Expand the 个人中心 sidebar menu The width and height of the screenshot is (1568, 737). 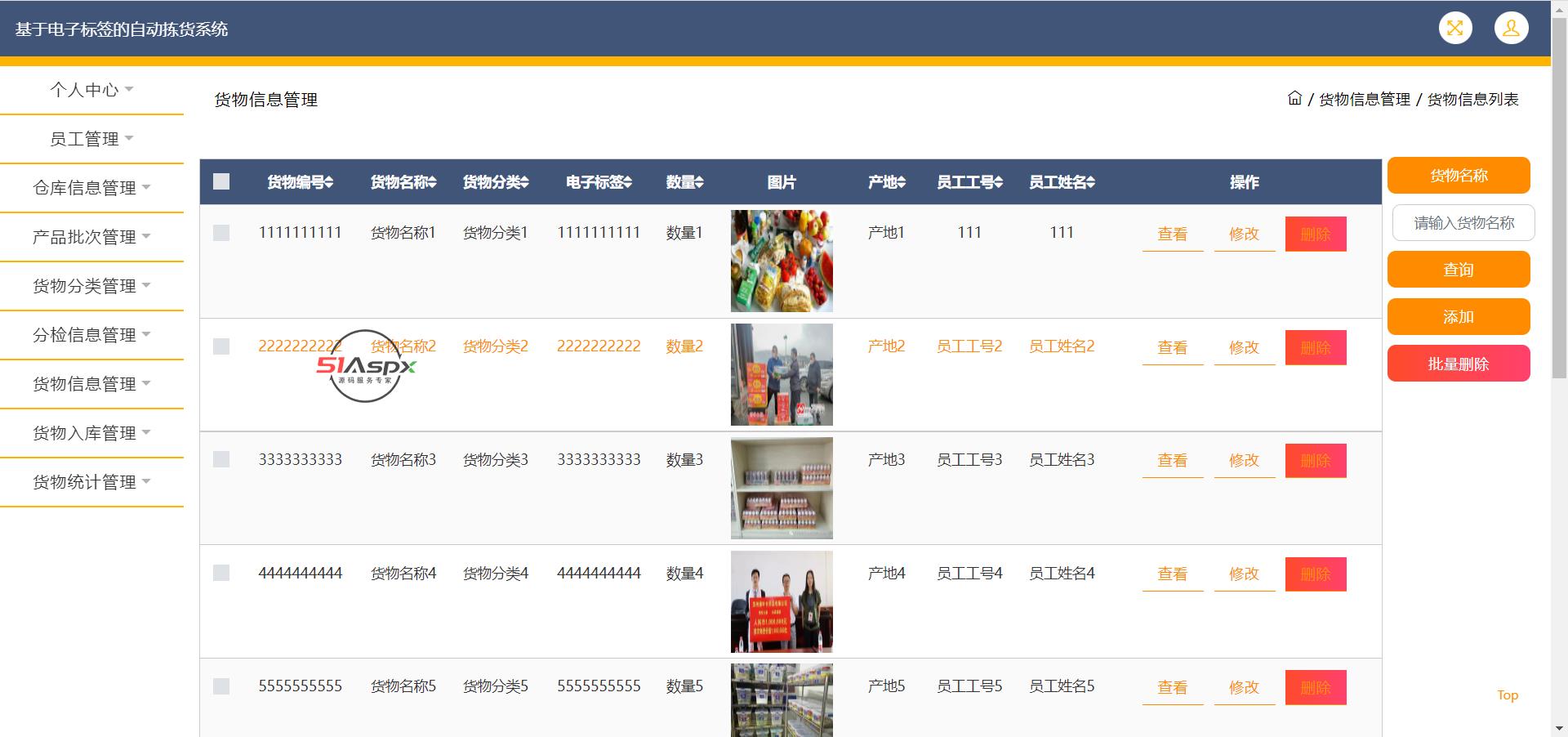(91, 90)
